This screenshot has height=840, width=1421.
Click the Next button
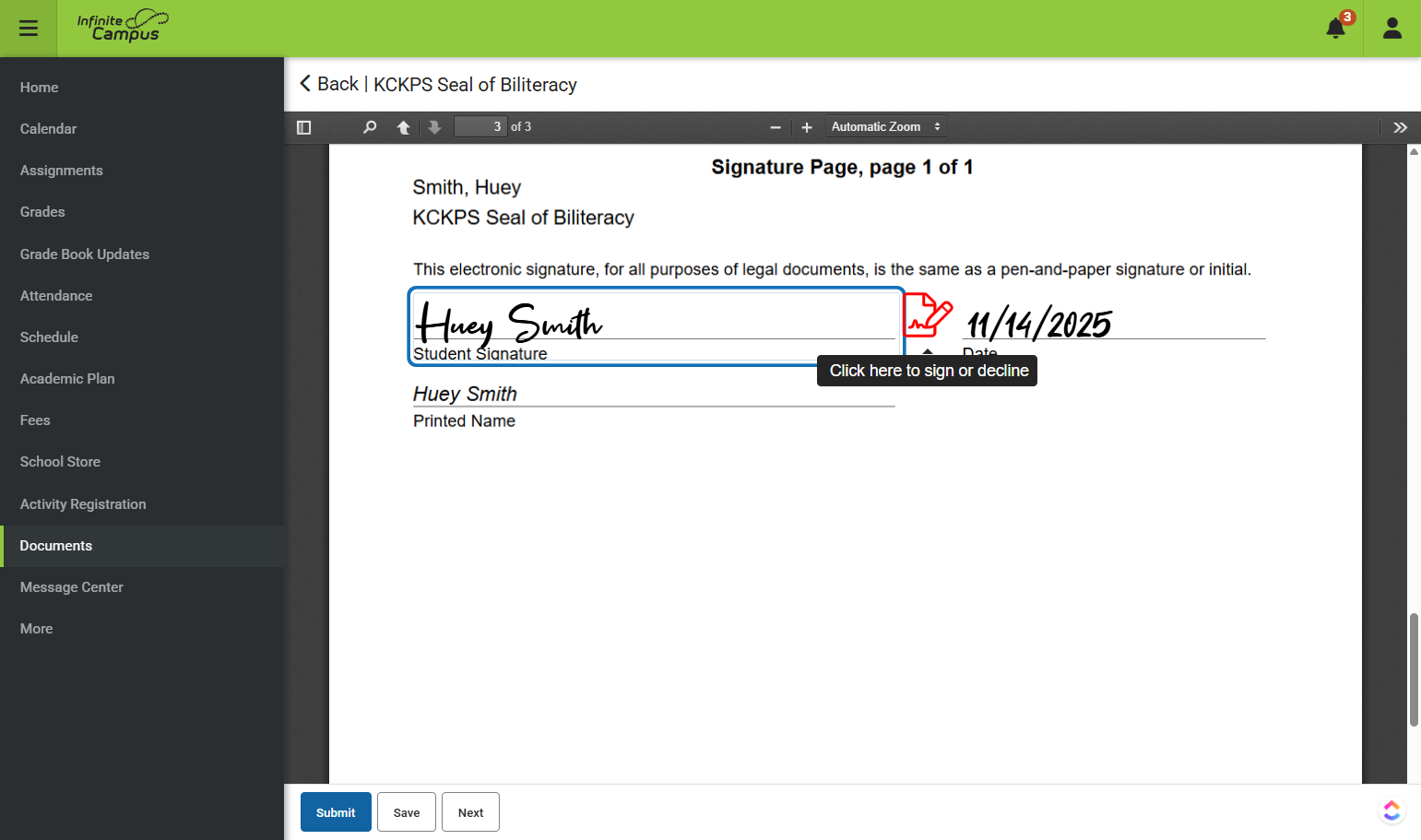(x=470, y=812)
